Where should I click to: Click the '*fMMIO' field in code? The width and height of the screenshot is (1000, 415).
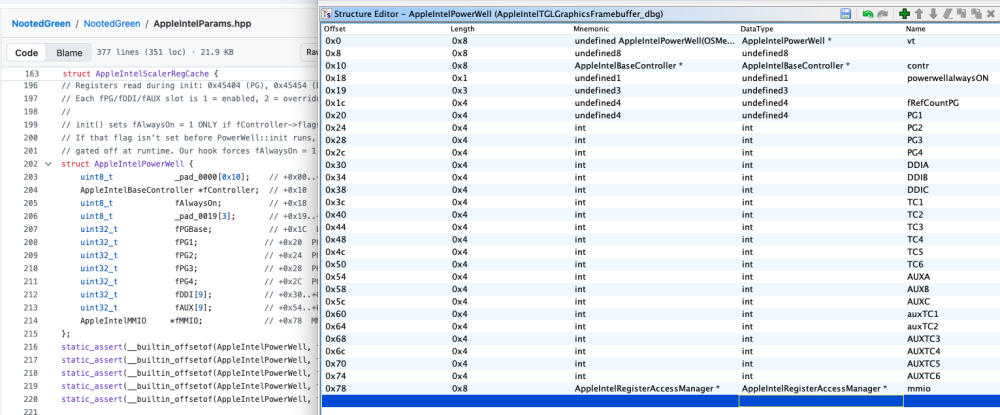pyautogui.click(x=186, y=321)
